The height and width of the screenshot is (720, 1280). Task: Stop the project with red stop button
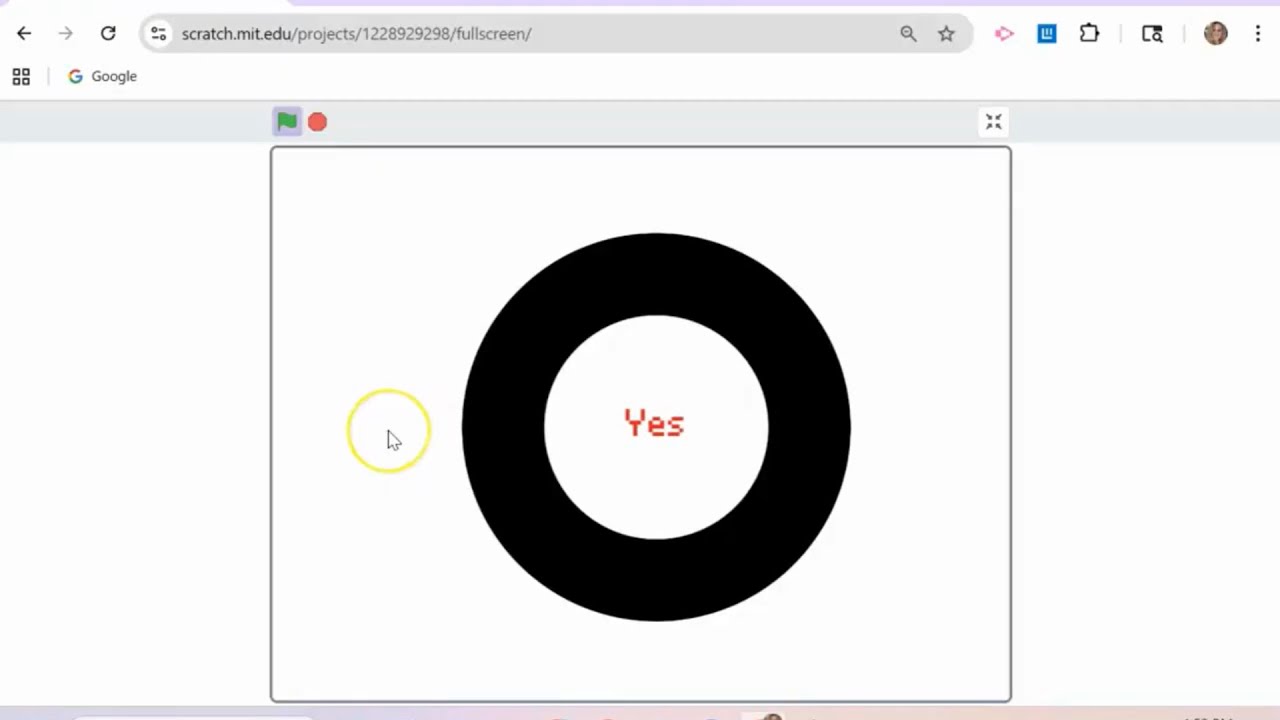coord(317,122)
